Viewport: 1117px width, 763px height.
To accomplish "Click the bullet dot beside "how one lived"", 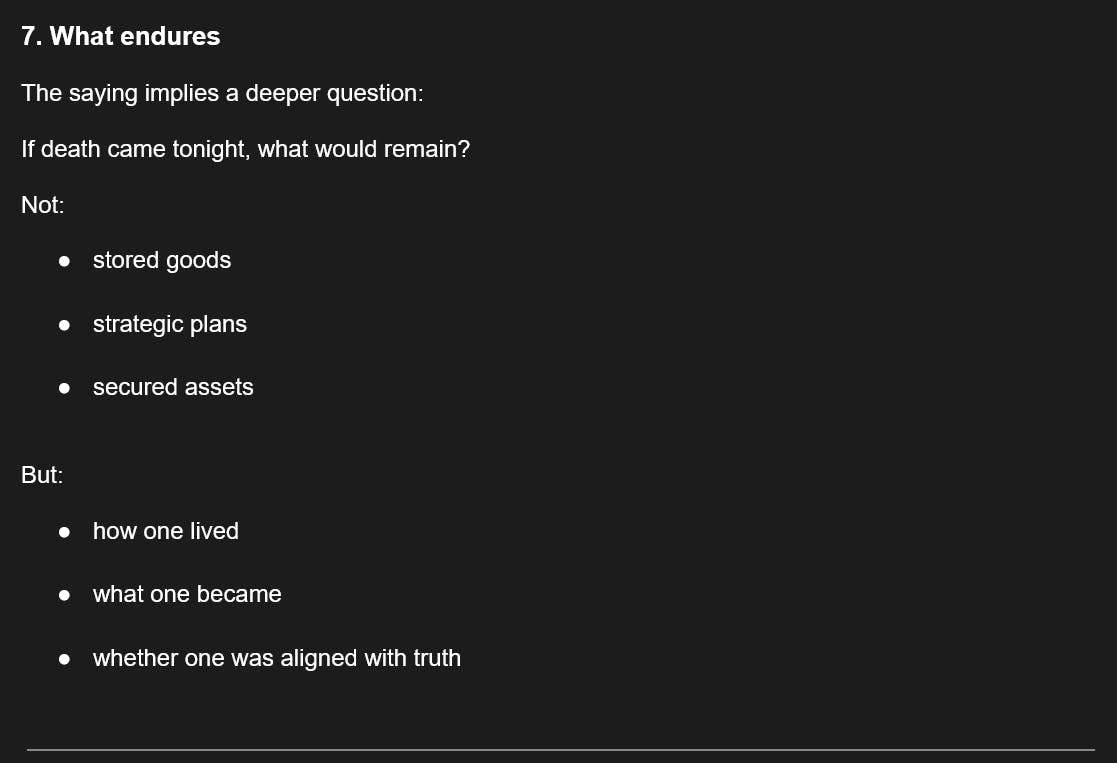I will (x=64, y=532).
